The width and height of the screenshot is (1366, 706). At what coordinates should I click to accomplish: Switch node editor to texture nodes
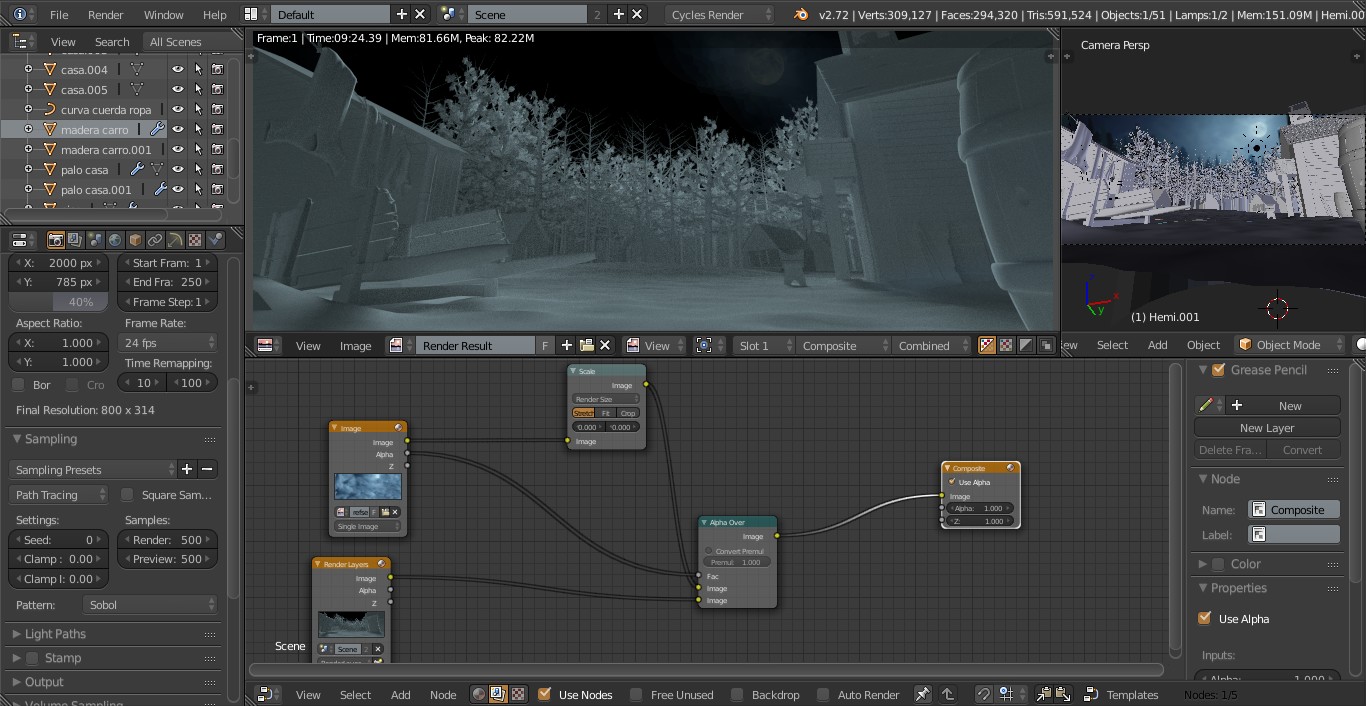[518, 694]
